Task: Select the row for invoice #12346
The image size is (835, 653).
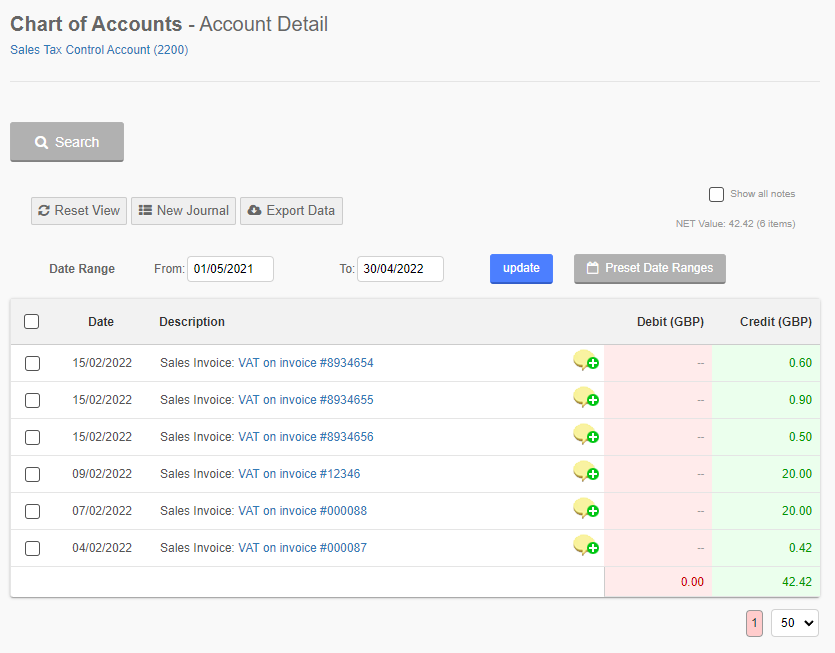Action: pos(32,474)
